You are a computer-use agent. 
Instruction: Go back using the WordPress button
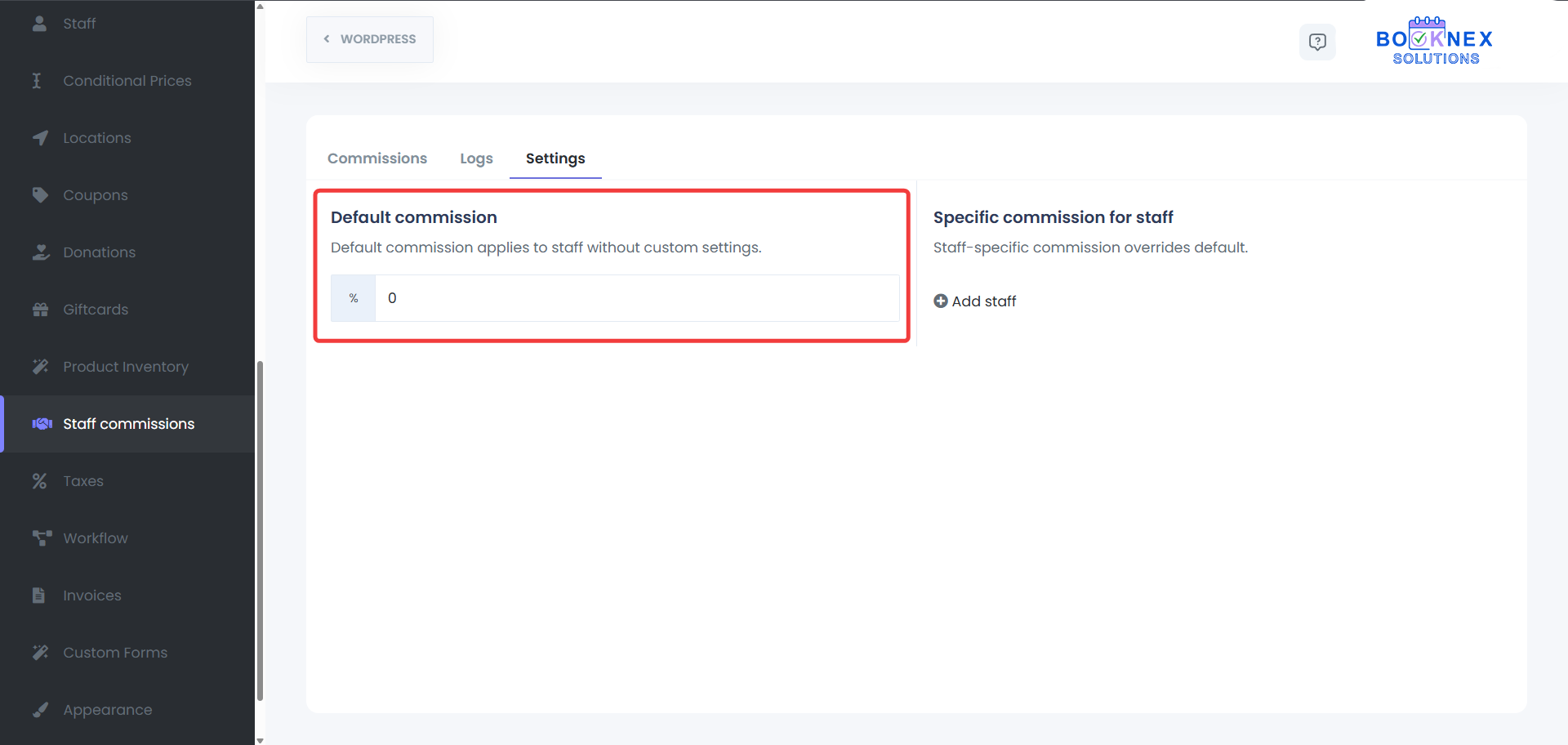pos(370,39)
